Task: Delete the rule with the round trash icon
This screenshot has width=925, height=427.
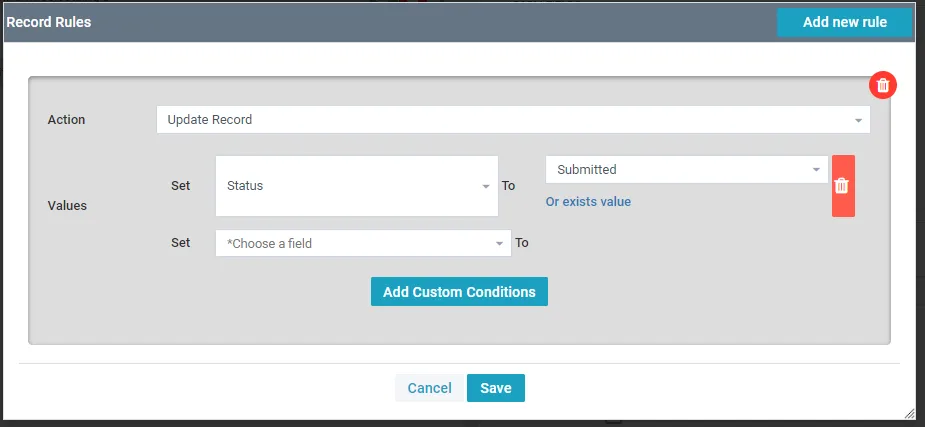Action: [x=882, y=85]
